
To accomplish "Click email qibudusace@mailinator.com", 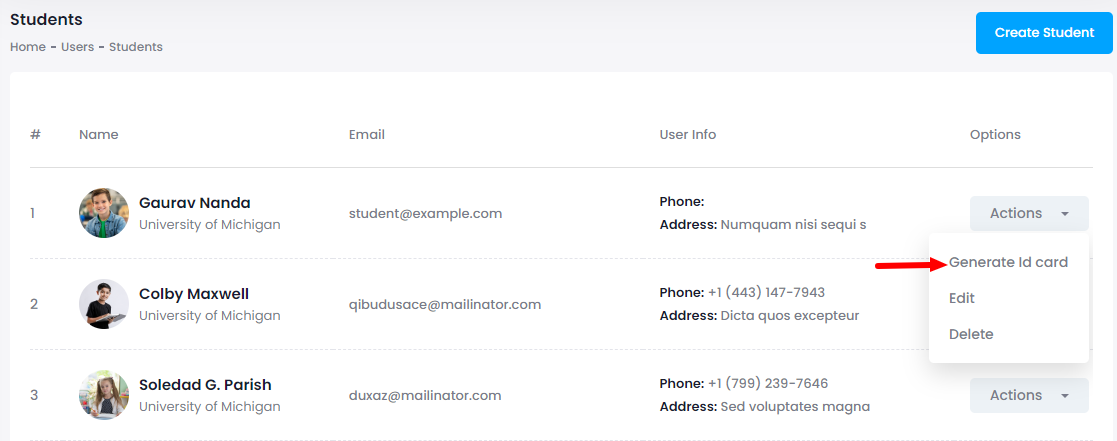I will tap(445, 304).
